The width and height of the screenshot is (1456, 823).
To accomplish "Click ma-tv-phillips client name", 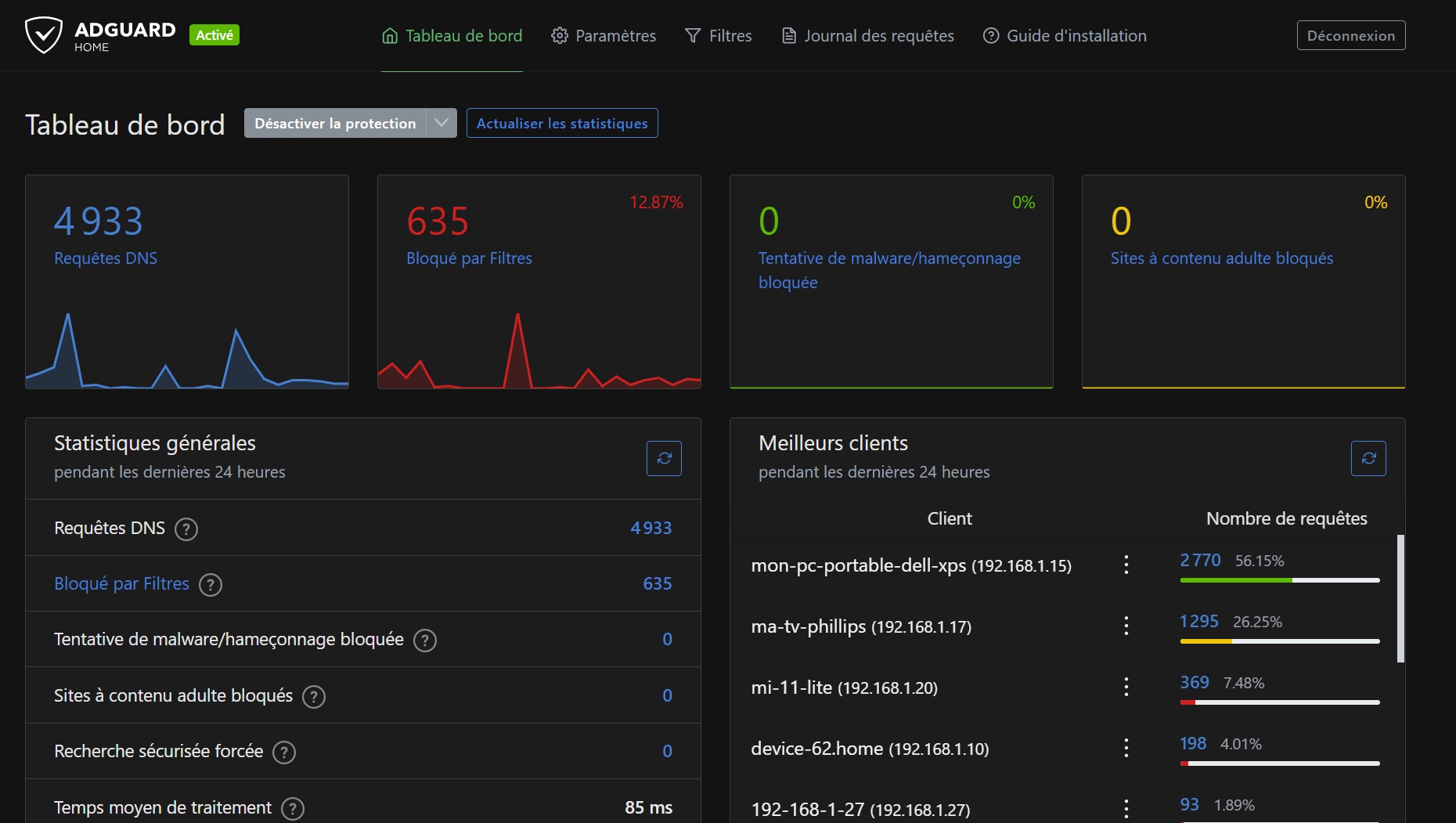I will [x=861, y=626].
